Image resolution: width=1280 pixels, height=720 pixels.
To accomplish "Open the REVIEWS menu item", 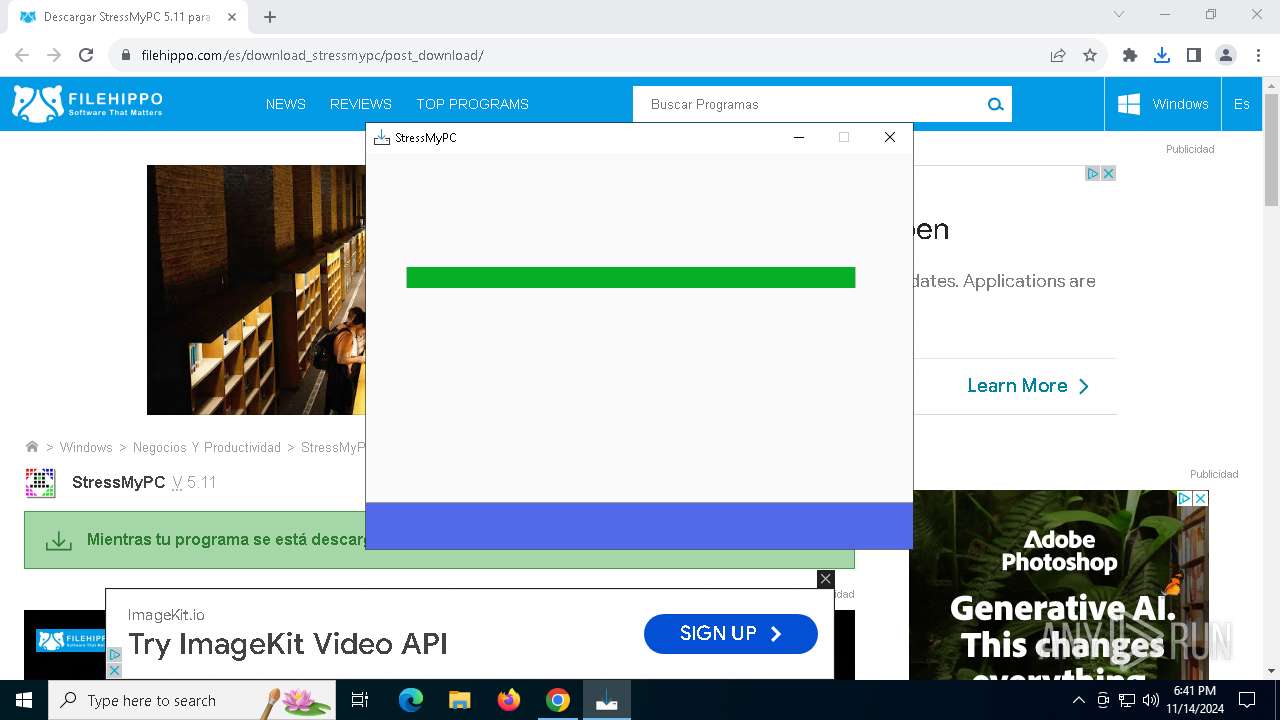I will [x=361, y=104].
